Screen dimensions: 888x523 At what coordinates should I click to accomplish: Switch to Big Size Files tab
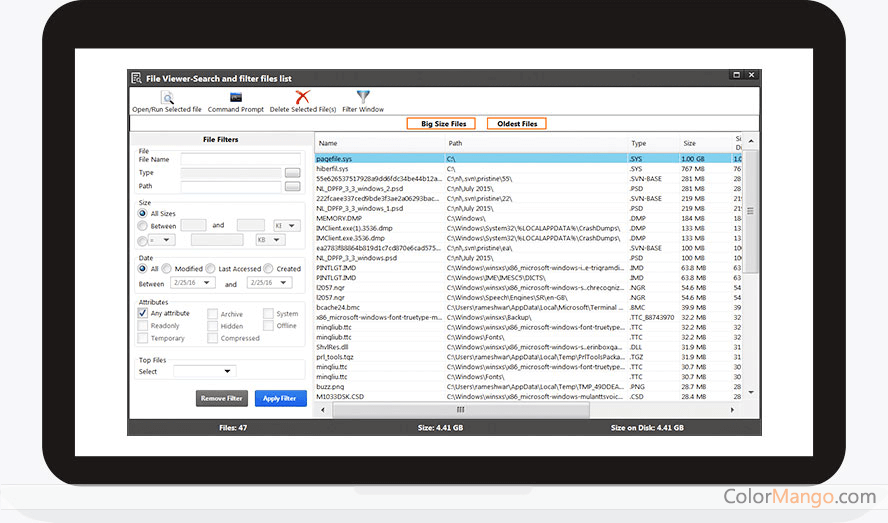(x=442, y=124)
